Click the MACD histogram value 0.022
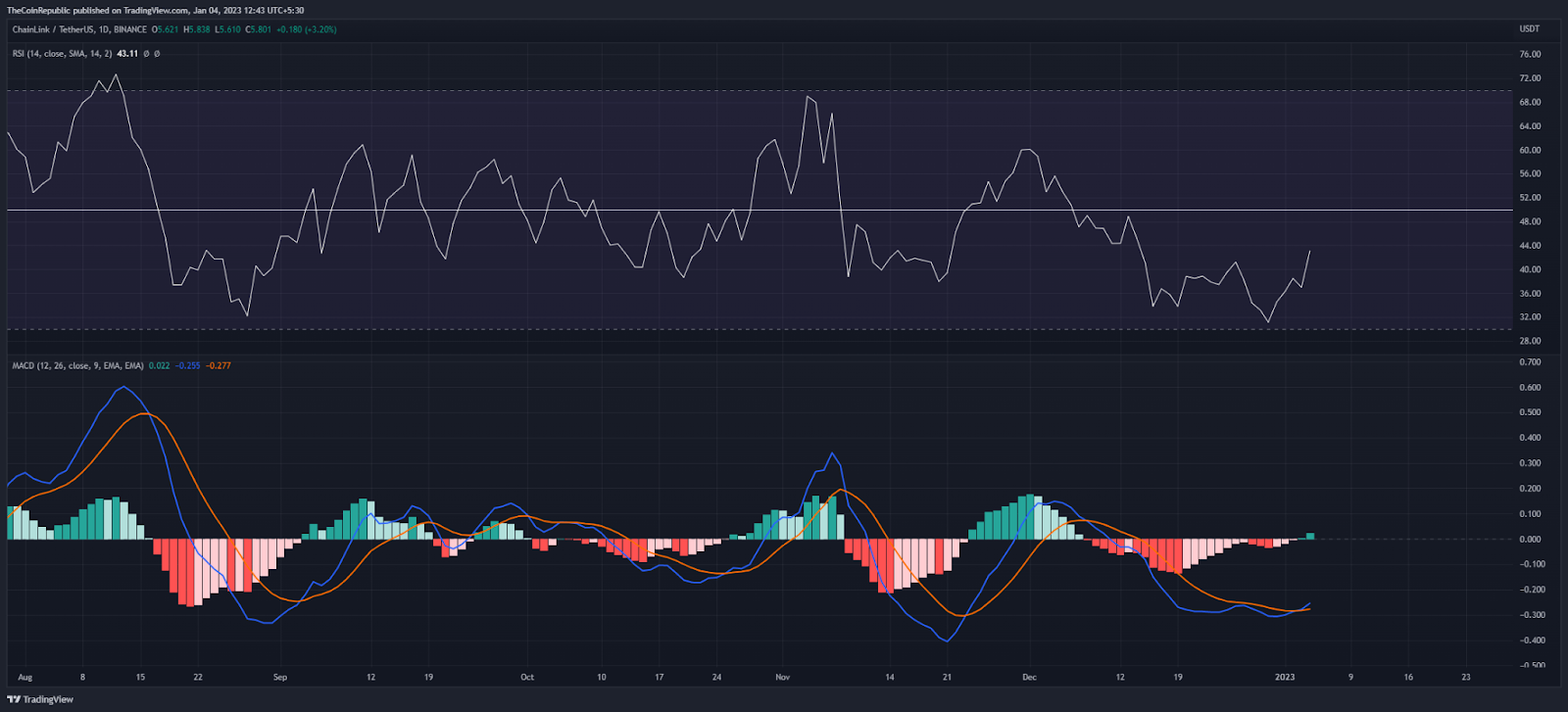This screenshot has width=1568, height=712. [x=159, y=365]
